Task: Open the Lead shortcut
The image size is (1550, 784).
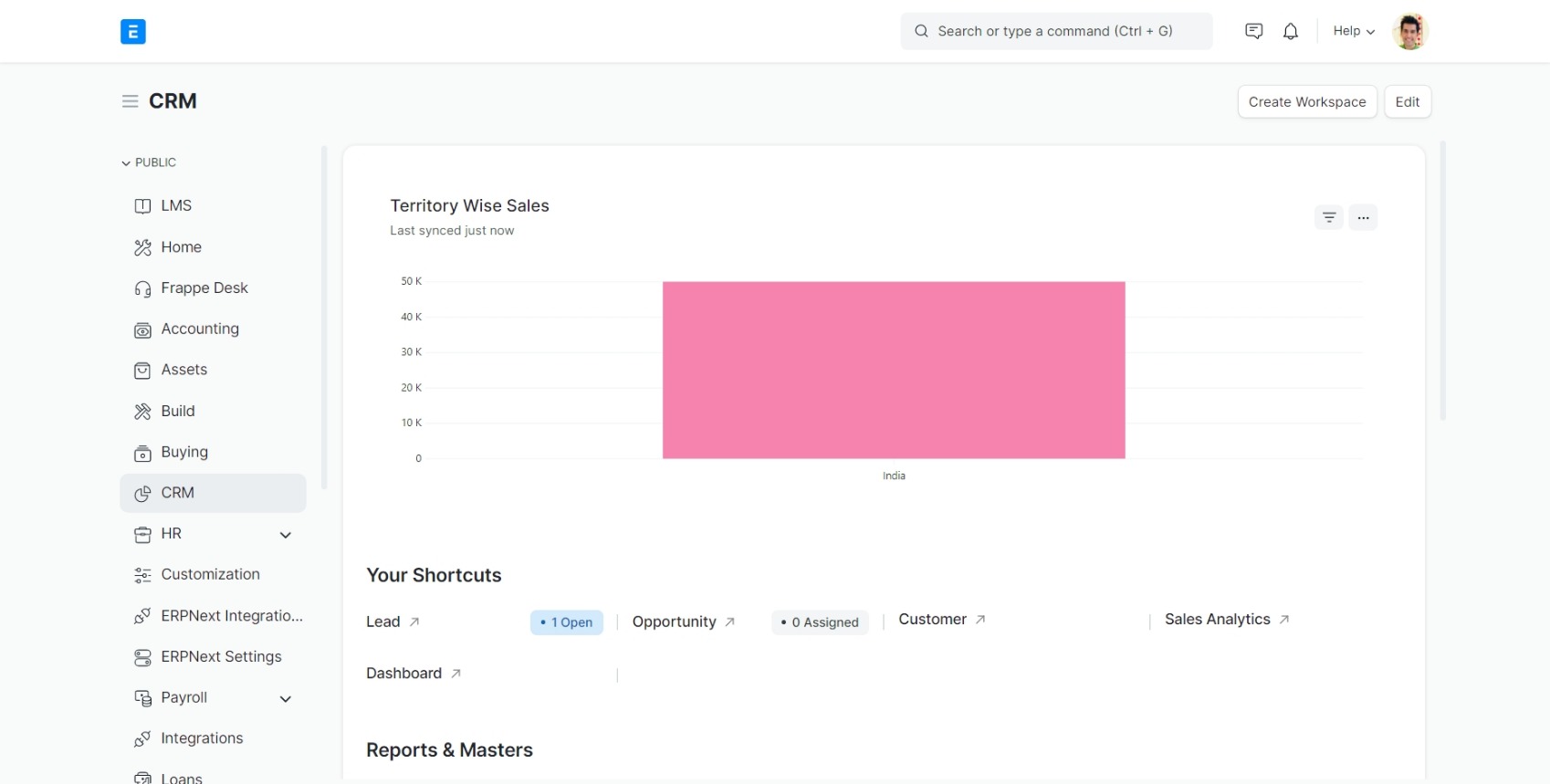Action: click(x=383, y=622)
